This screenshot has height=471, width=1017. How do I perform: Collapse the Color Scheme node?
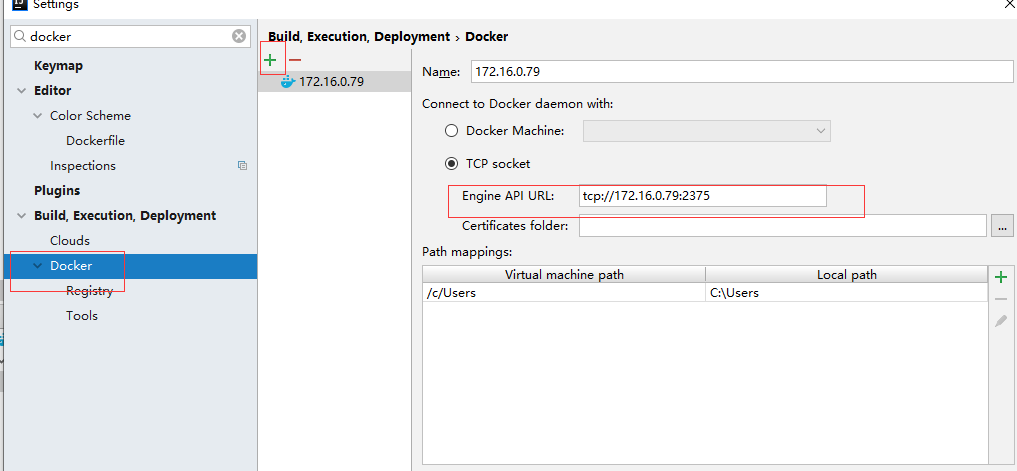[38, 116]
